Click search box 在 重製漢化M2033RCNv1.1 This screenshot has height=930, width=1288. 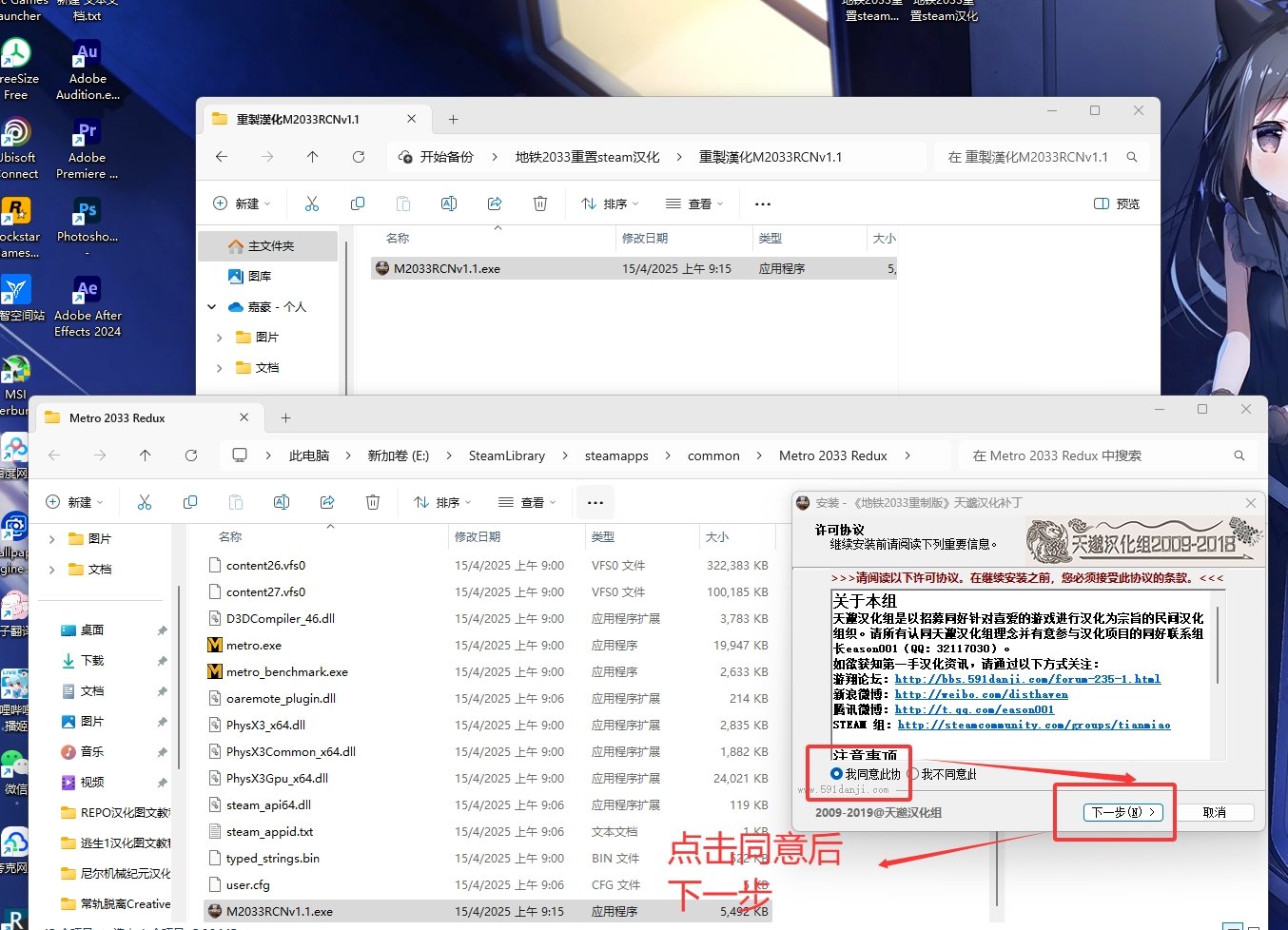[x=1043, y=157]
